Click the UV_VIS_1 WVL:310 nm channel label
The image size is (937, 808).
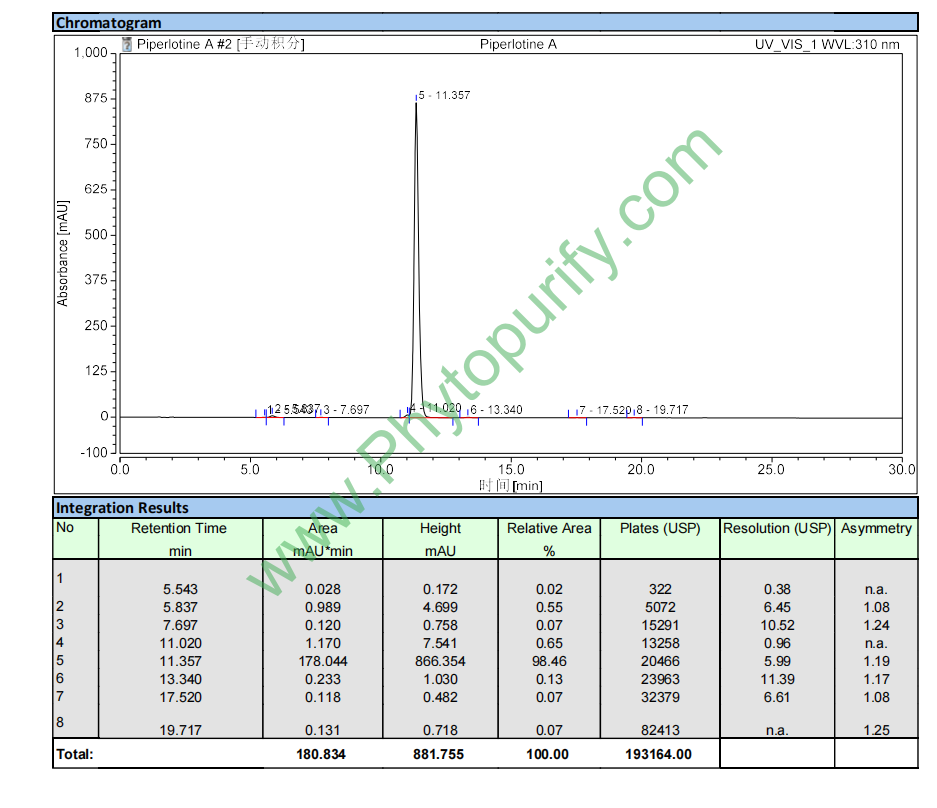pyautogui.click(x=827, y=44)
